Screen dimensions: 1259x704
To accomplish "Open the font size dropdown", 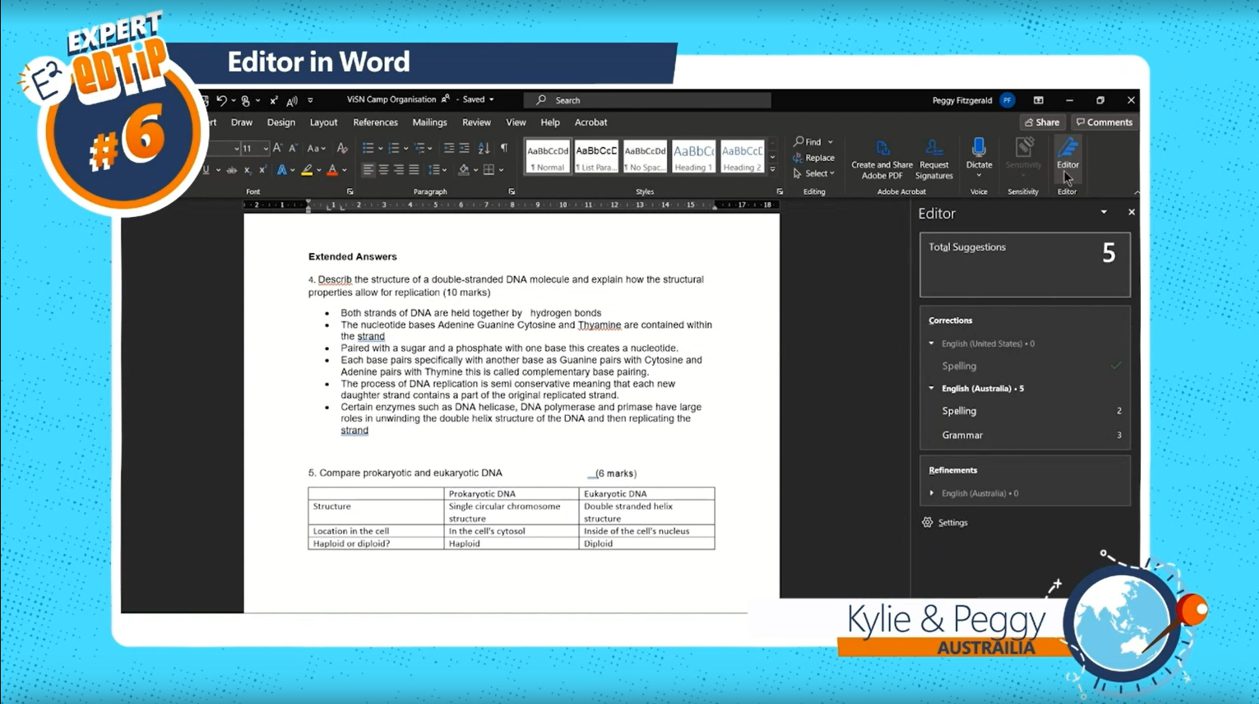I will 265,148.
